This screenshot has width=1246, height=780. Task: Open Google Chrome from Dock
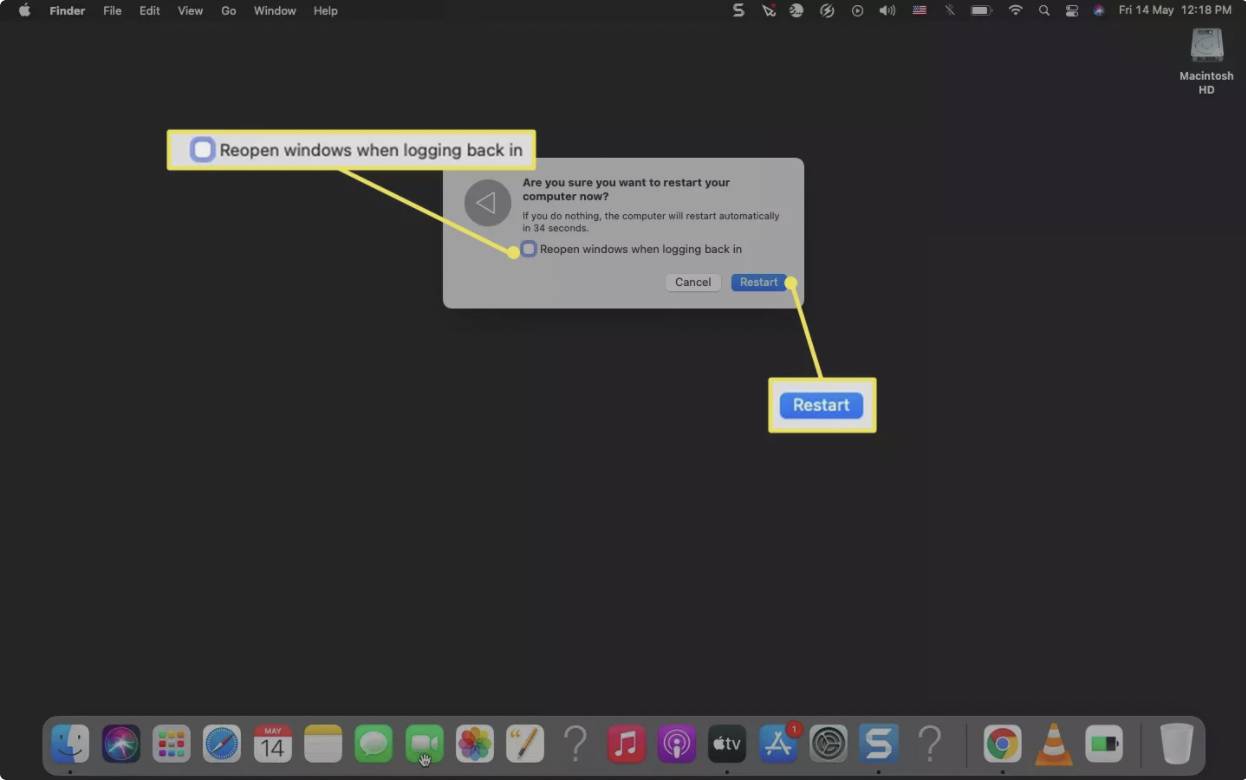(x=1002, y=744)
